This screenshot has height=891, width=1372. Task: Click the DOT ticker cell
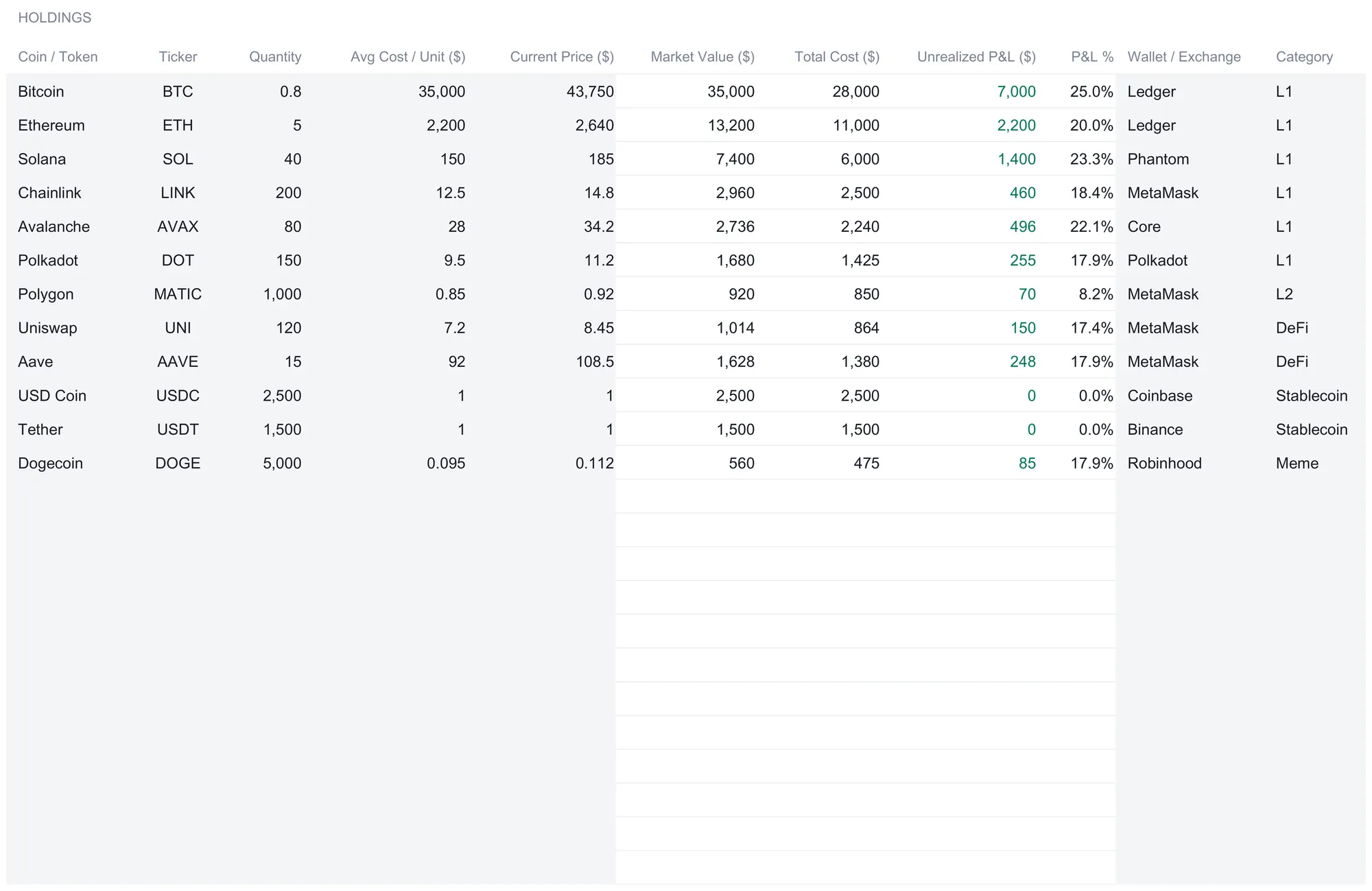pyautogui.click(x=178, y=260)
